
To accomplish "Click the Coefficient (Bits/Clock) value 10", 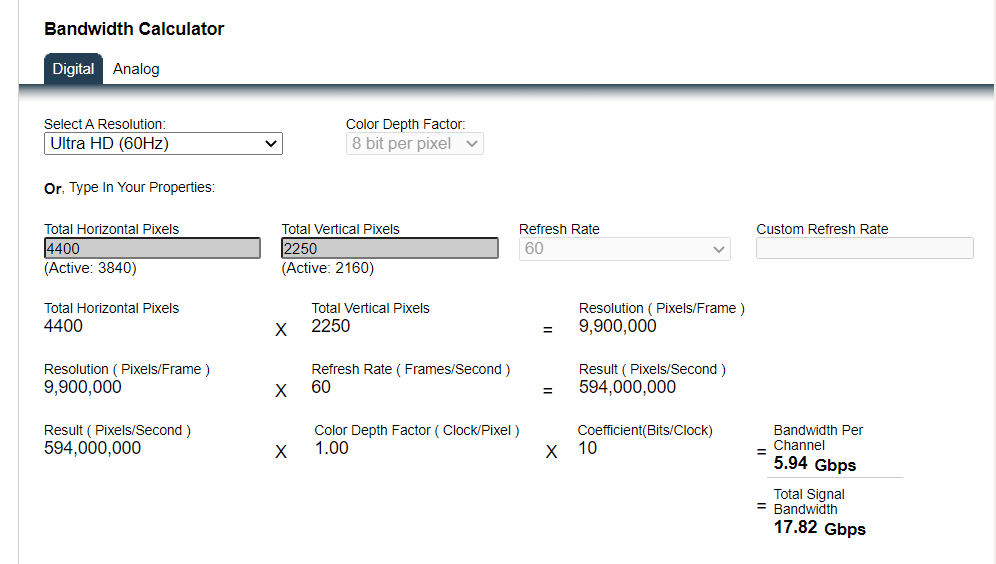I will 587,448.
